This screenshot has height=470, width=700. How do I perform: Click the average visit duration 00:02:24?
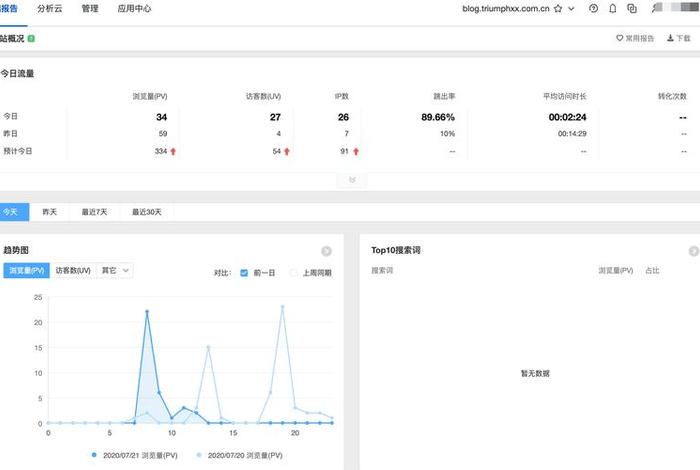[567, 117]
